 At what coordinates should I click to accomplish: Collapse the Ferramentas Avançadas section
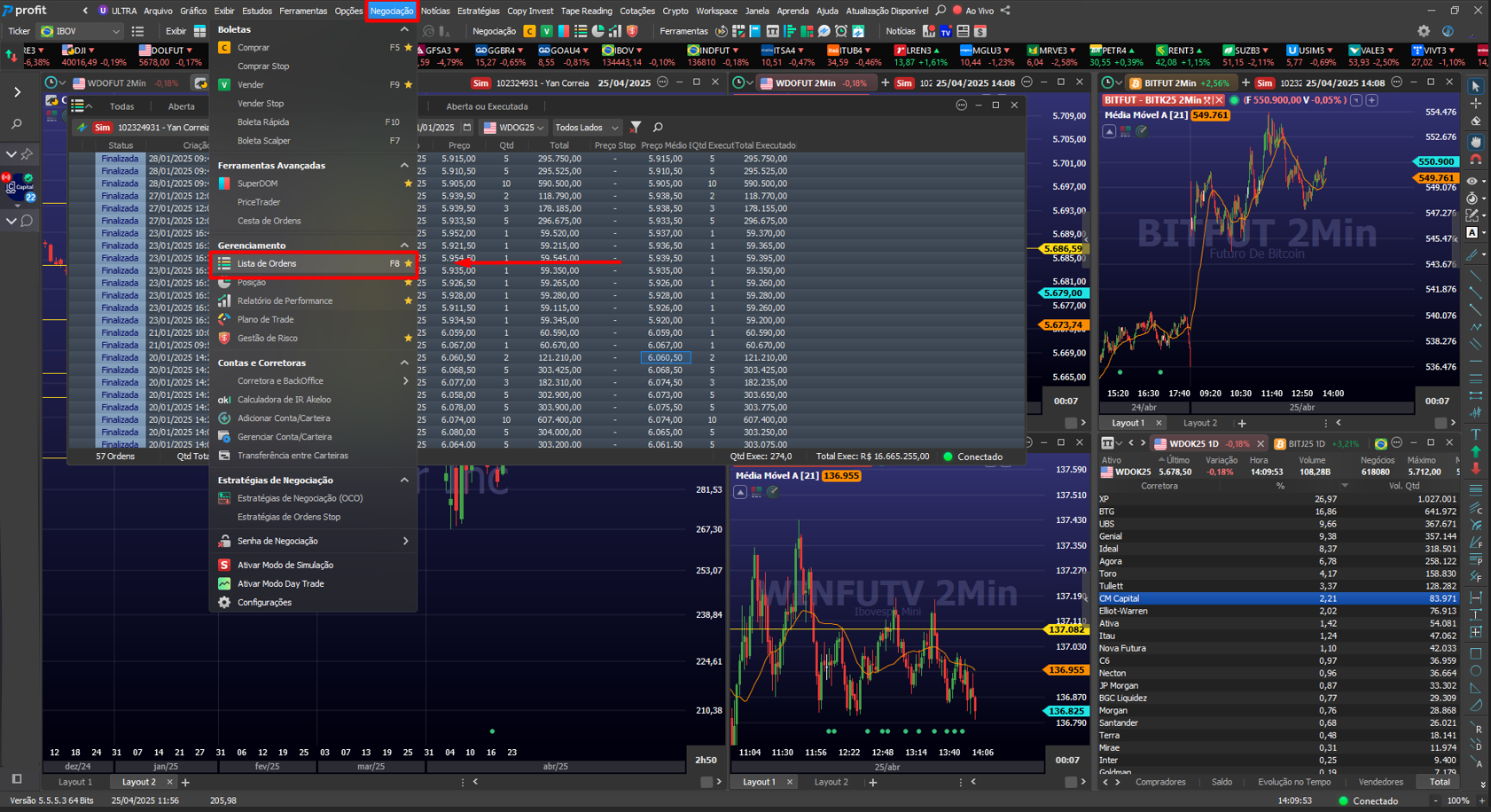click(x=404, y=165)
